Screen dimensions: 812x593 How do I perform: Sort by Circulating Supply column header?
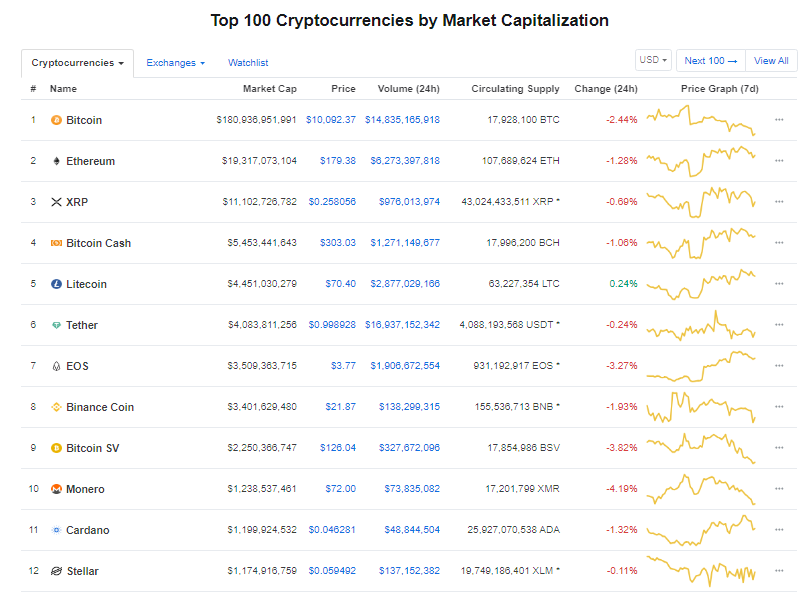coord(515,89)
